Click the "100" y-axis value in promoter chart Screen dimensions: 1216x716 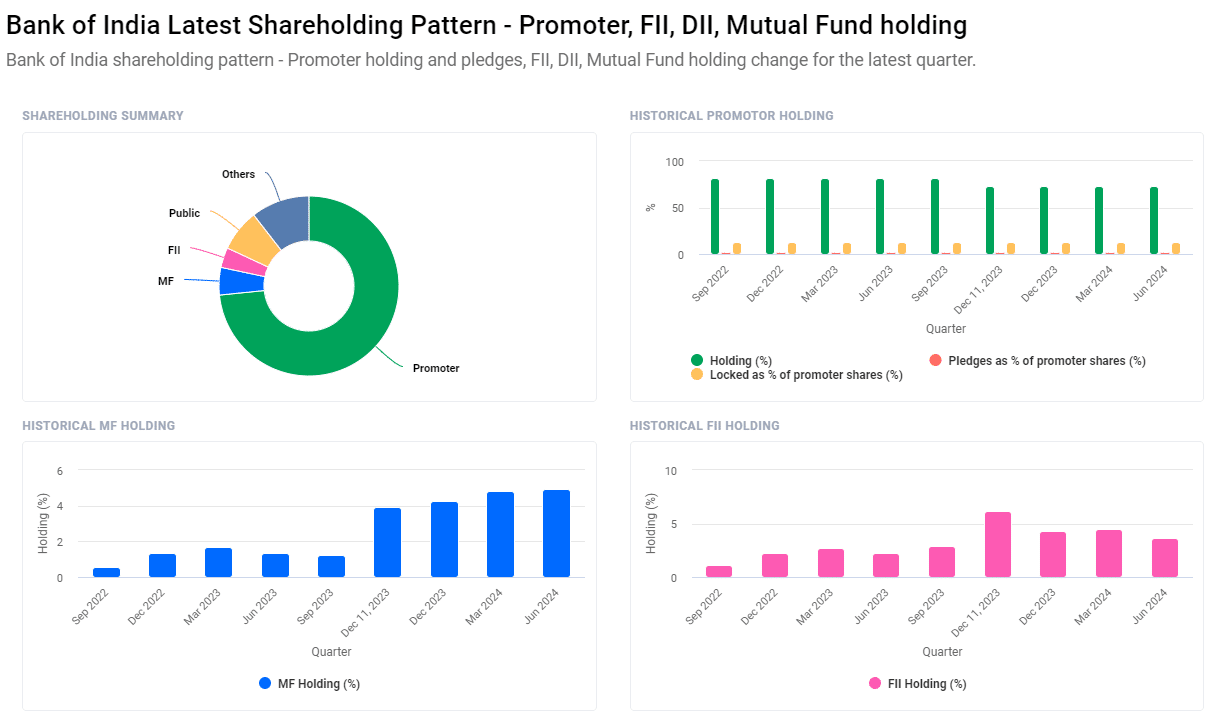(x=675, y=162)
